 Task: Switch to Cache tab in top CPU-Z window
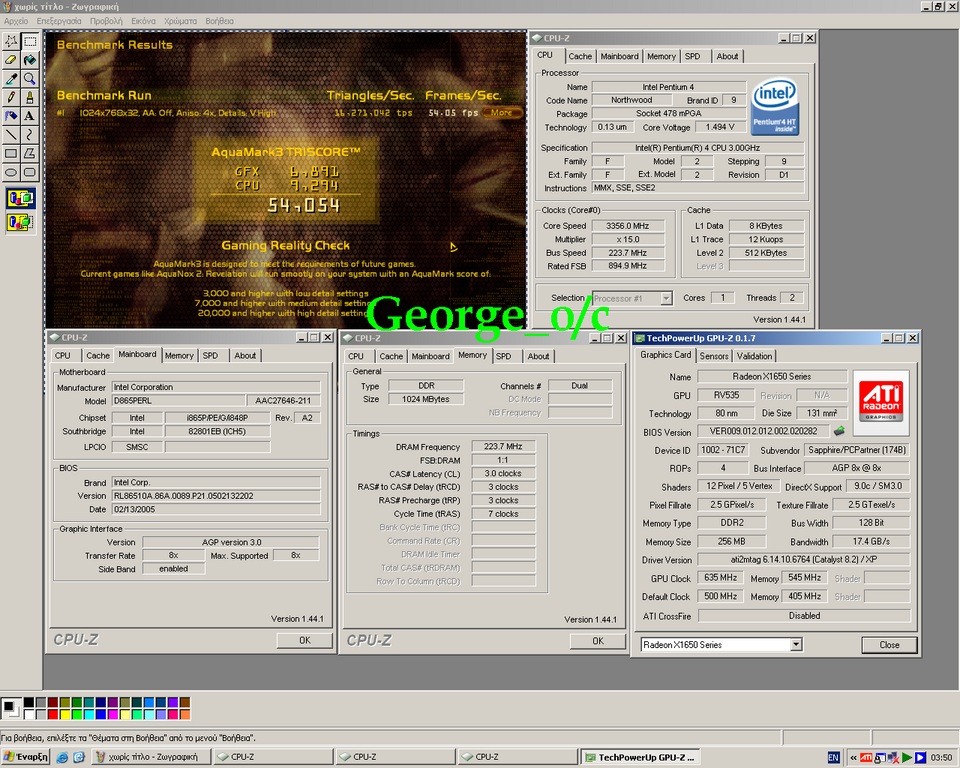(580, 56)
